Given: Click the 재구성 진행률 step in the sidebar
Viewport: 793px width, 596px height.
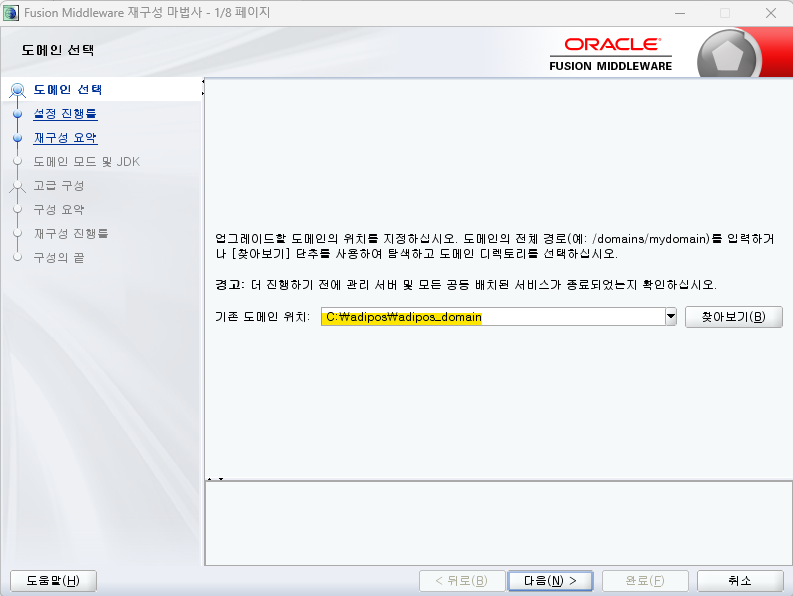Looking at the screenshot, I should click(x=71, y=233).
